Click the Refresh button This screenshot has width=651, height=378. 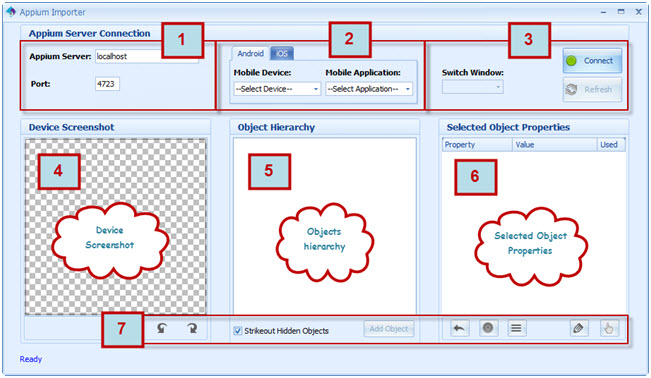coord(592,89)
